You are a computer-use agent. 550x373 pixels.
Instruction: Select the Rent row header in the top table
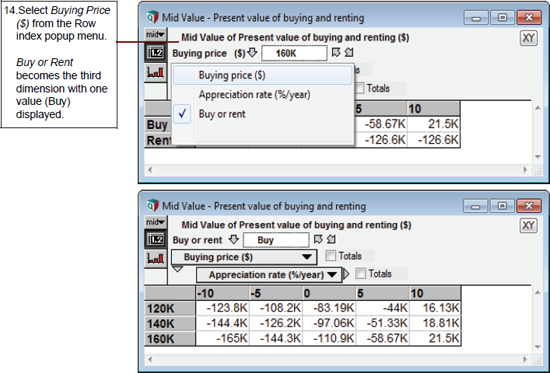[158, 140]
